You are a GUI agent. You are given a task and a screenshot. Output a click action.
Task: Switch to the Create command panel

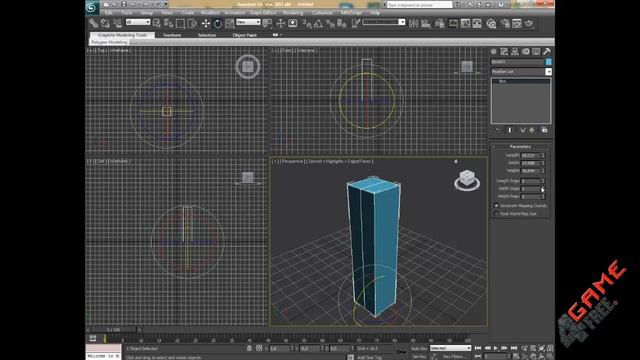tap(494, 51)
